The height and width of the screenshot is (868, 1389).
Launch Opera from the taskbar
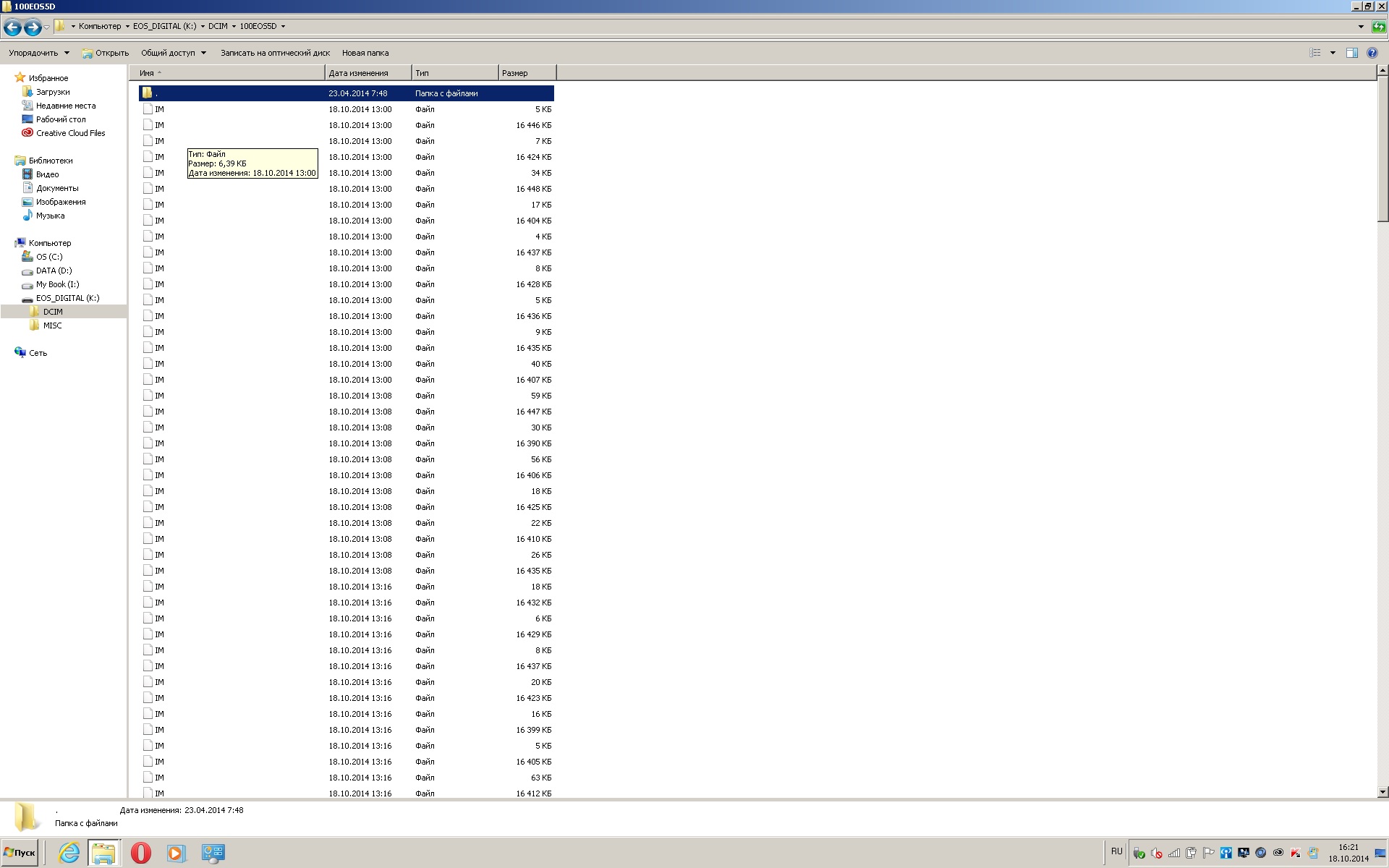141,853
